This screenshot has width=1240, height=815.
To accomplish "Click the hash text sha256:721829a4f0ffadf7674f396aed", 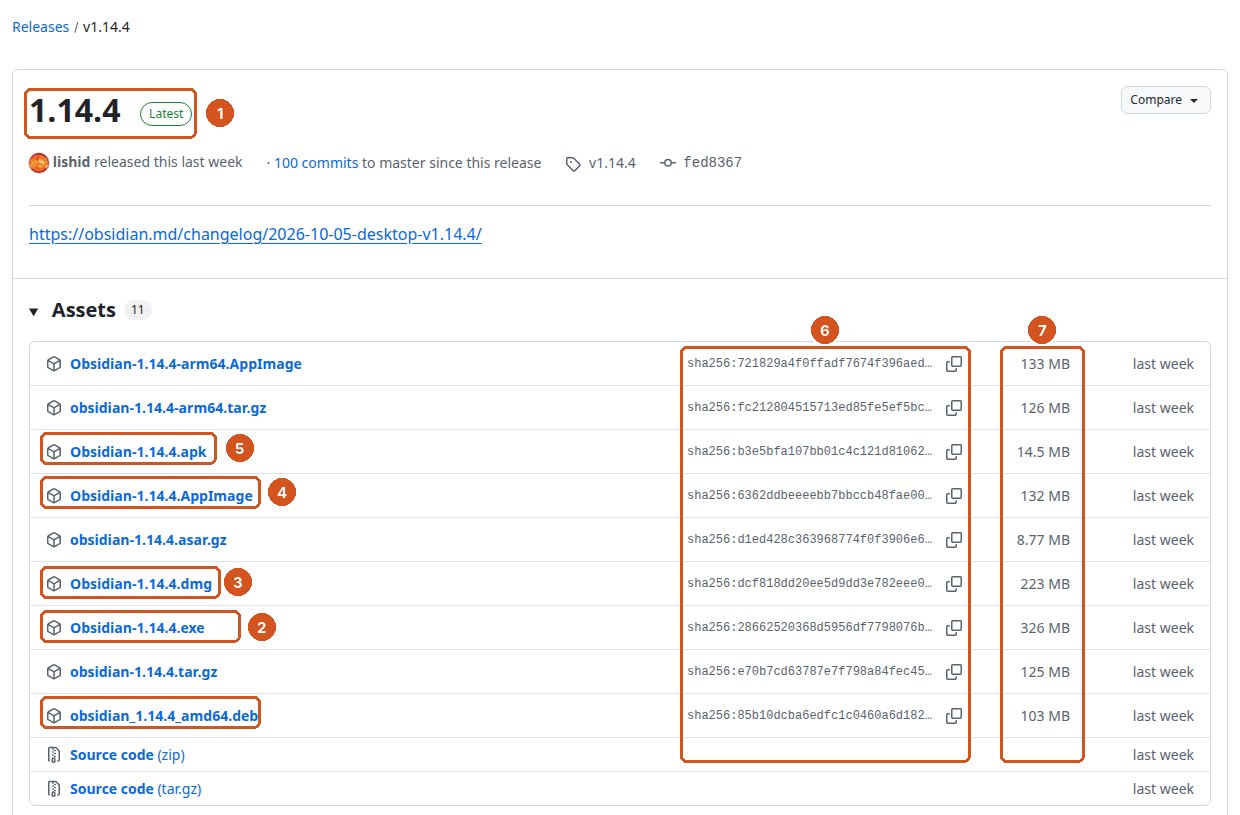I will point(810,364).
